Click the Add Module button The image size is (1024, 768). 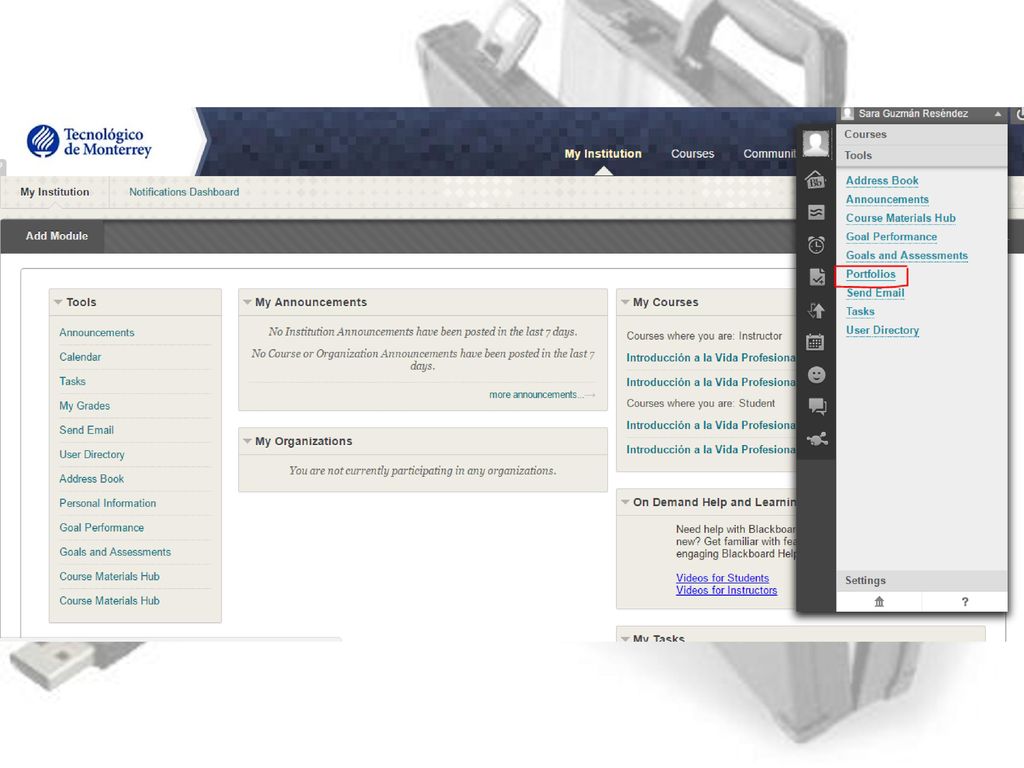(57, 236)
